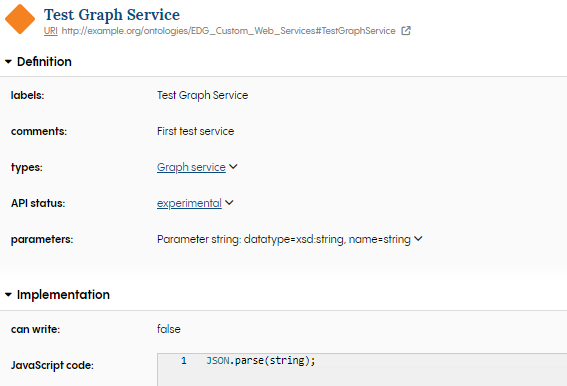This screenshot has height=386, width=567.
Task: Click the 'types:' property label
Action: 26,167
